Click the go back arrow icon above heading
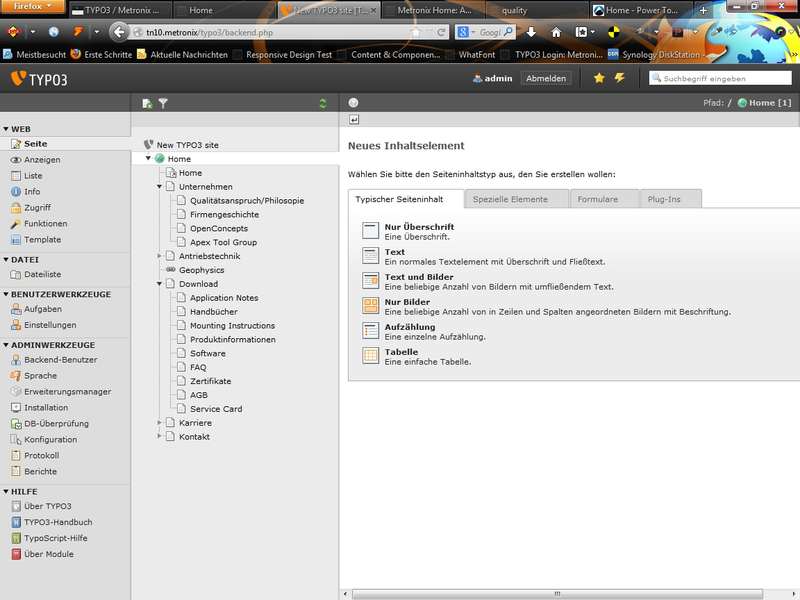The height and width of the screenshot is (600, 800). (354, 121)
